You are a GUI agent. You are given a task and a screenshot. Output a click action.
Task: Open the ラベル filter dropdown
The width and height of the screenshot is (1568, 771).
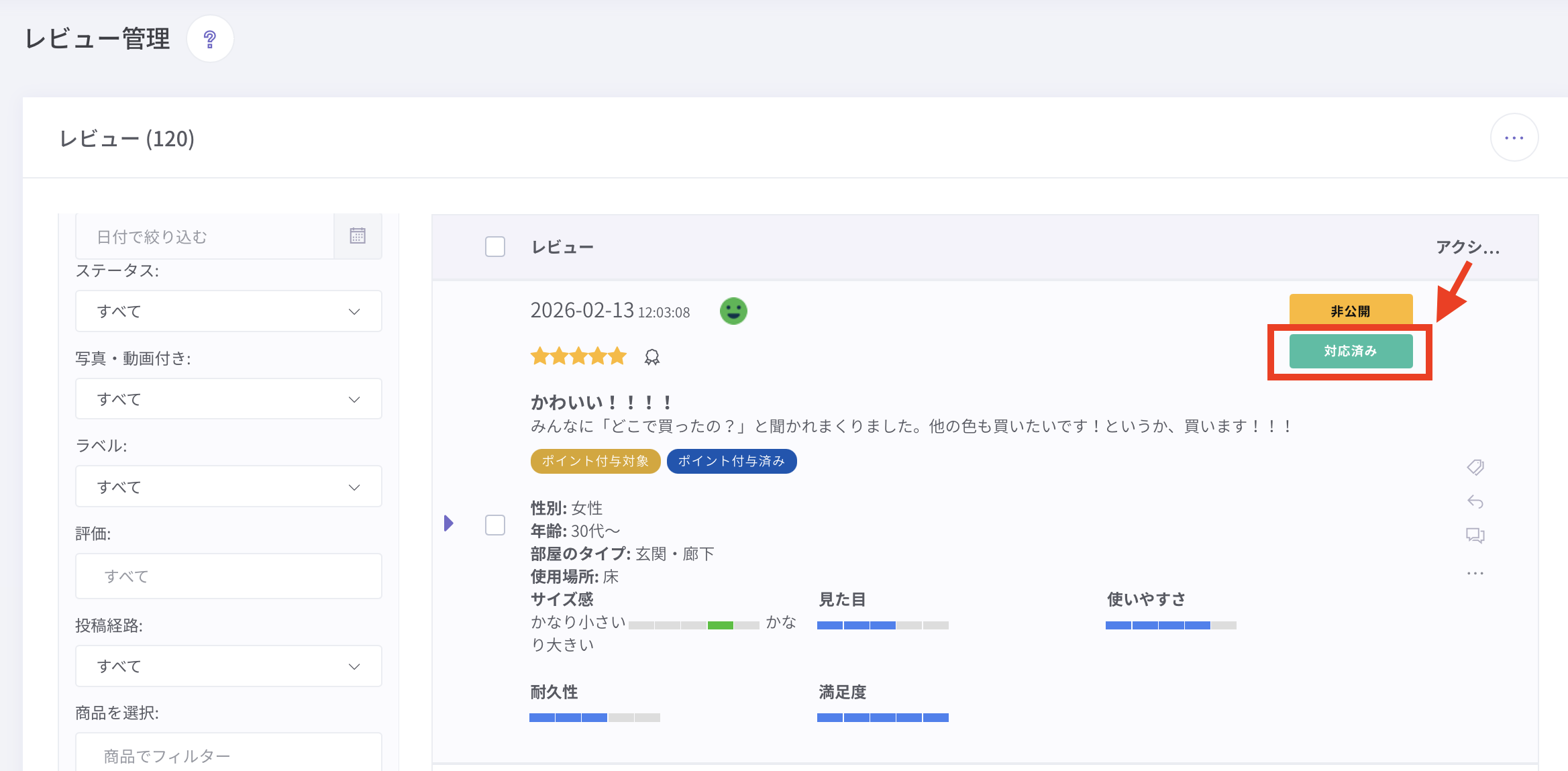click(x=228, y=487)
